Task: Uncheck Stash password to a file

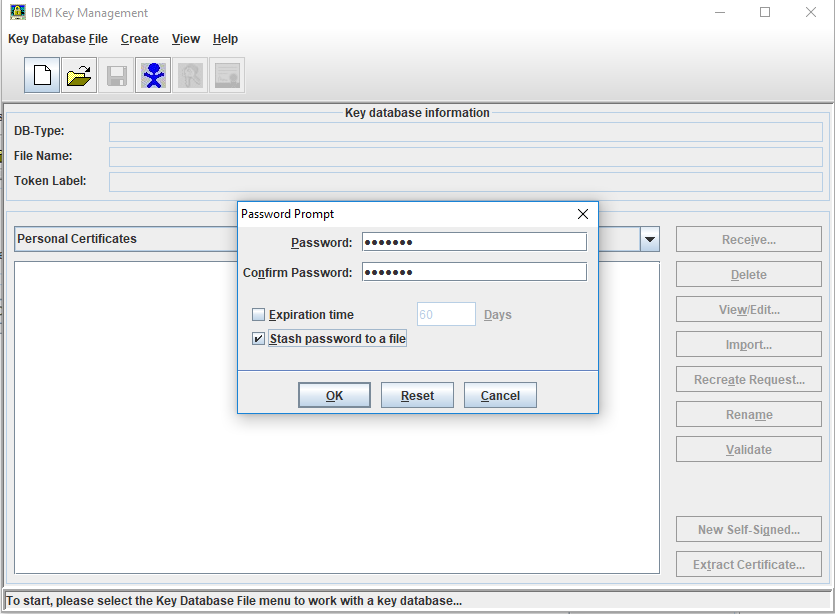Action: 259,339
